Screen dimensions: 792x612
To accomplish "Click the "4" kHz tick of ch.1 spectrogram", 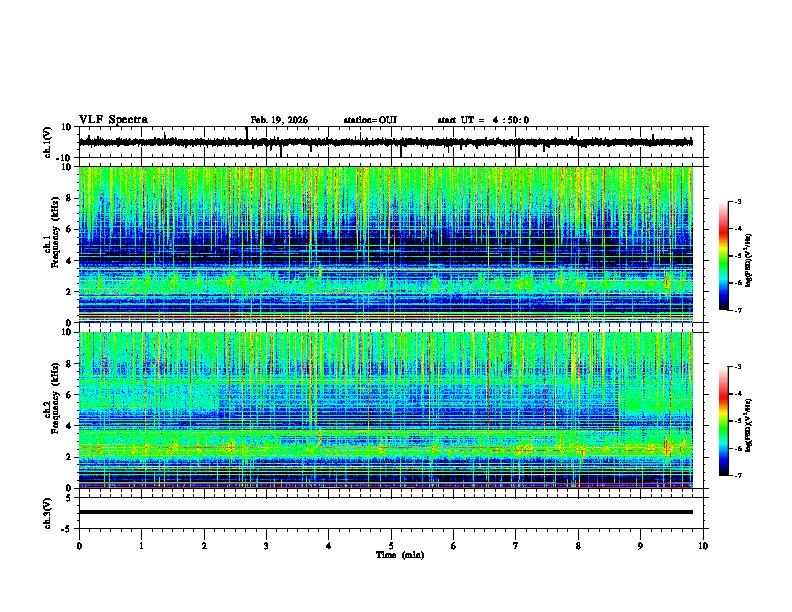I will tap(69, 261).
